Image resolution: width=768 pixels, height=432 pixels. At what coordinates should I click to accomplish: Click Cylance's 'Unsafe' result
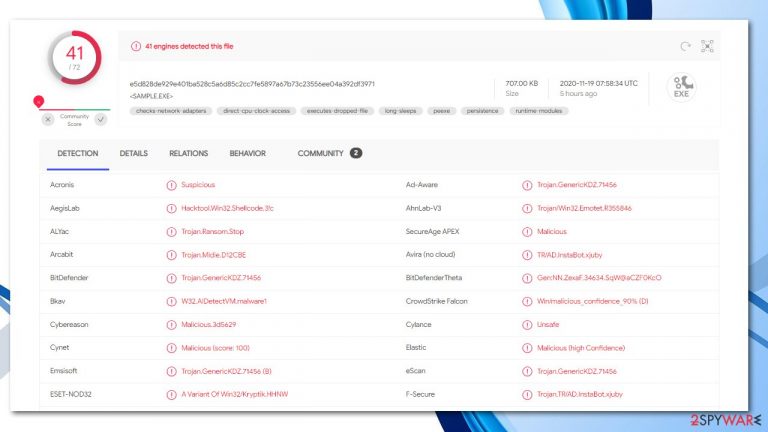548,324
